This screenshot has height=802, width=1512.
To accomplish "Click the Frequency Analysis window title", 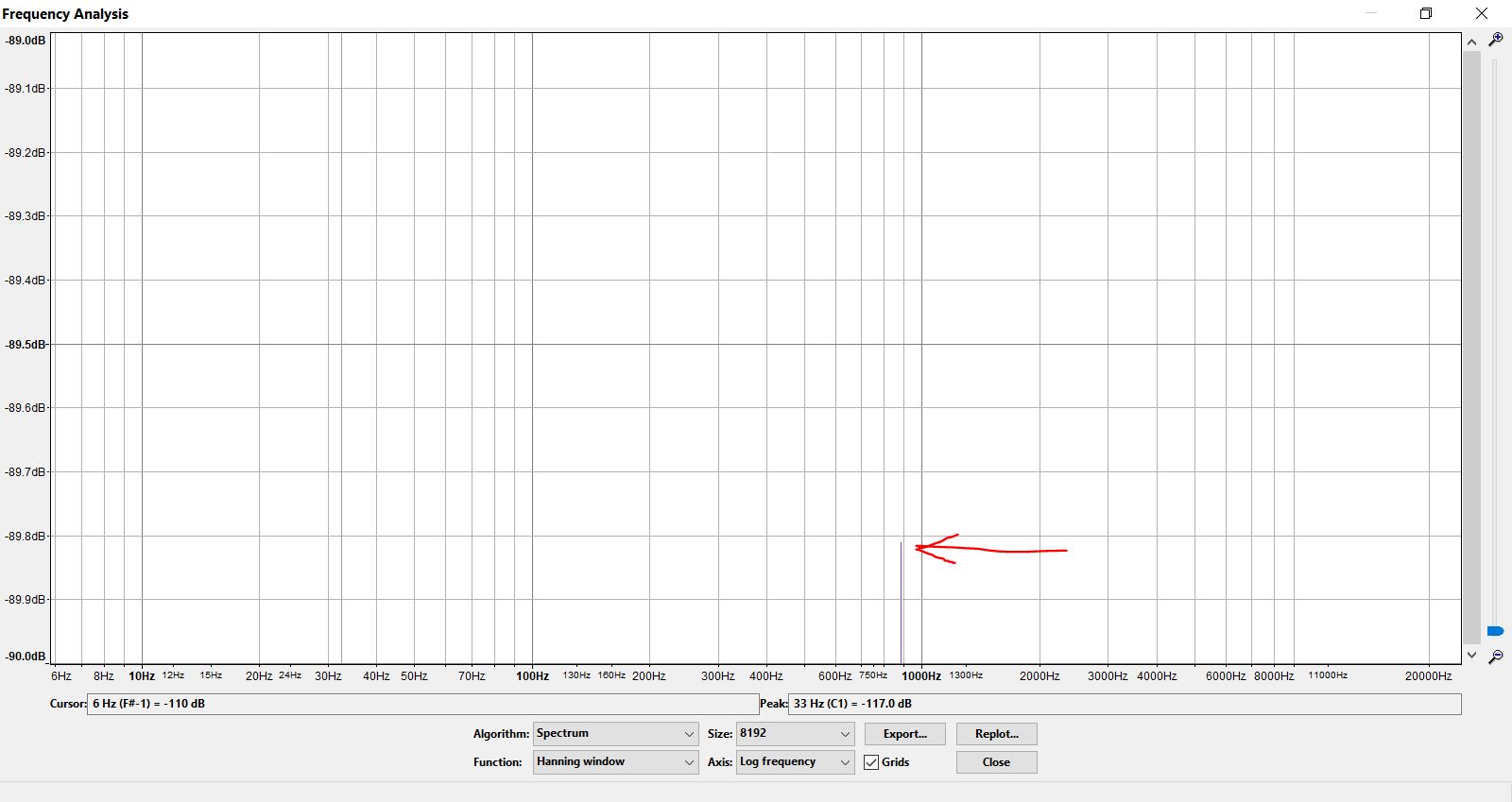I will tap(65, 14).
